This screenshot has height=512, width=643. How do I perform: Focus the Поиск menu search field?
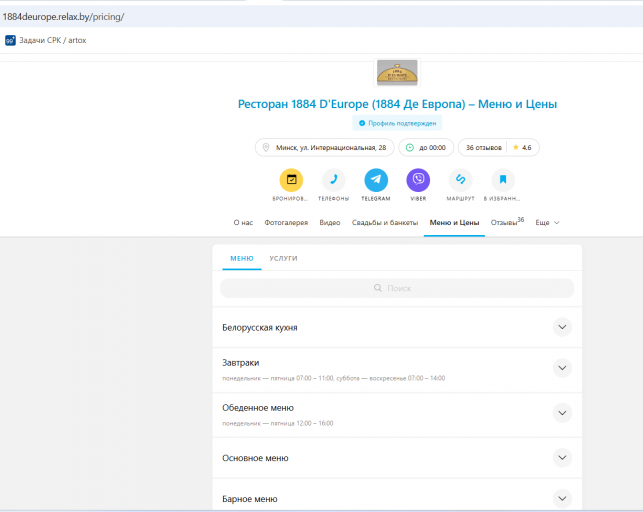397,288
